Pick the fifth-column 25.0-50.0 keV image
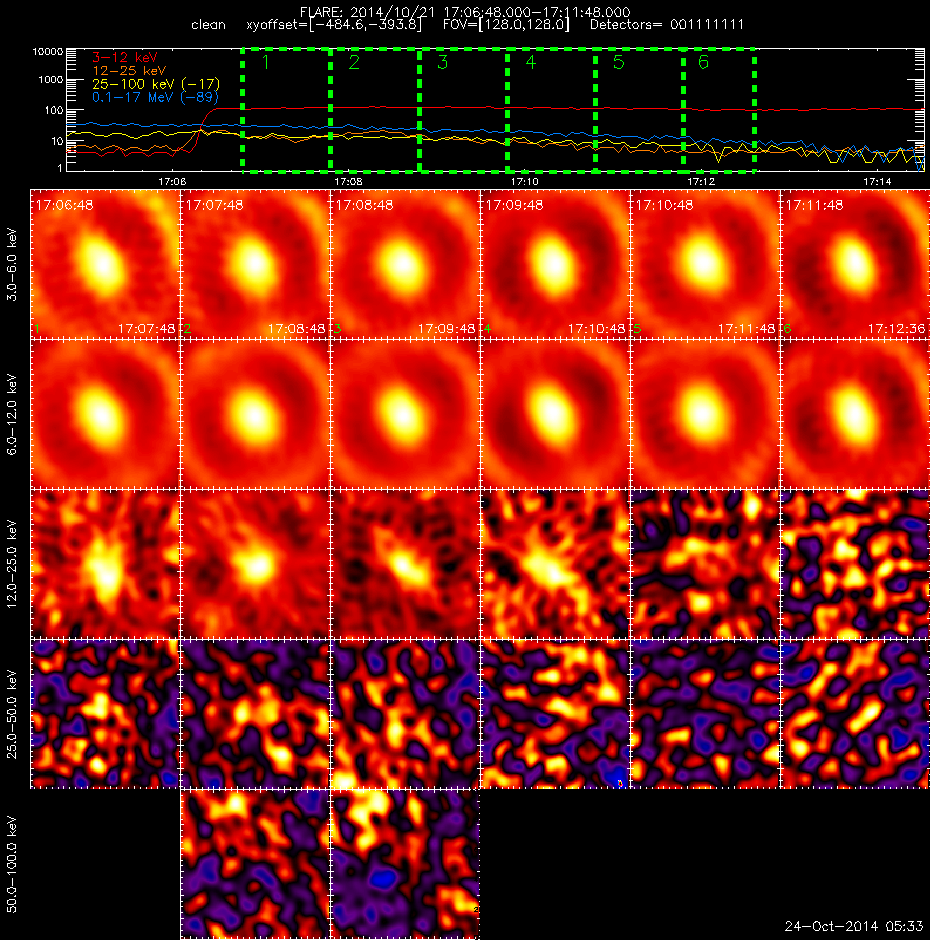The width and height of the screenshot is (930, 940). coord(705,714)
